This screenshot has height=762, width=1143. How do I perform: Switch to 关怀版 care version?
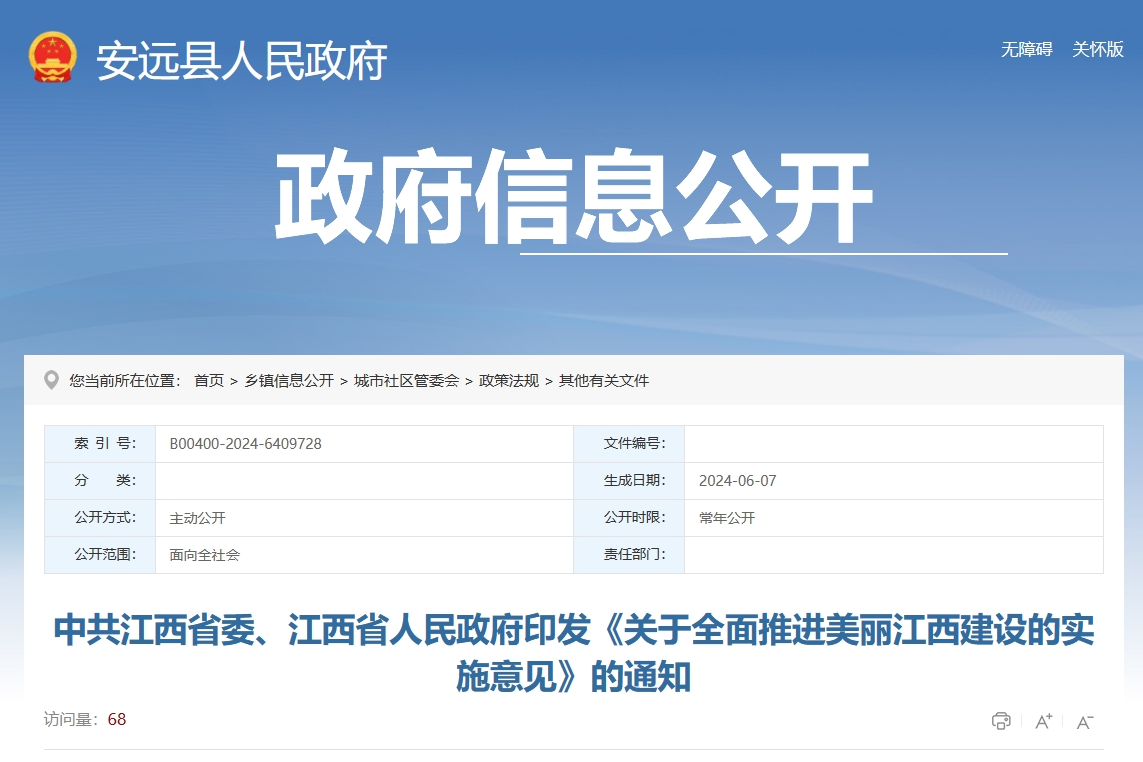coord(1098,49)
